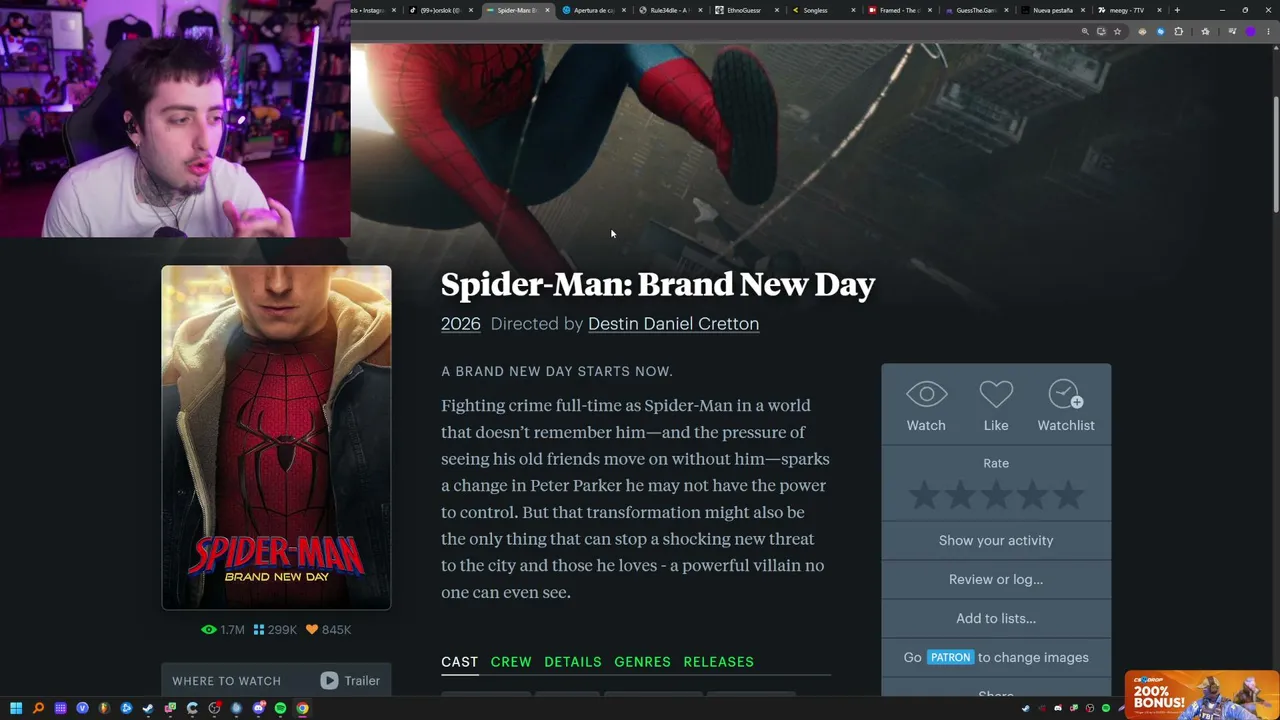Open Google Chrome from the taskbar
Image resolution: width=1280 pixels, height=720 pixels.
click(x=302, y=709)
